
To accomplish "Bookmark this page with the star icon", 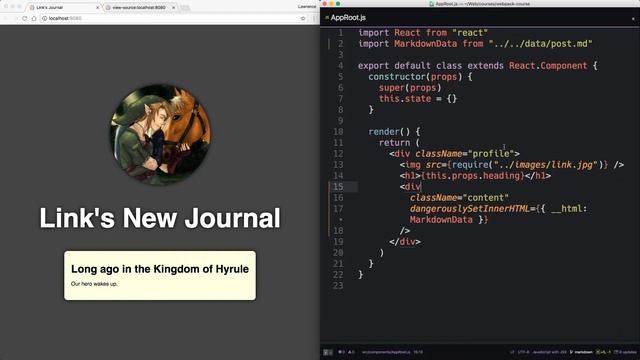I will [303, 18].
